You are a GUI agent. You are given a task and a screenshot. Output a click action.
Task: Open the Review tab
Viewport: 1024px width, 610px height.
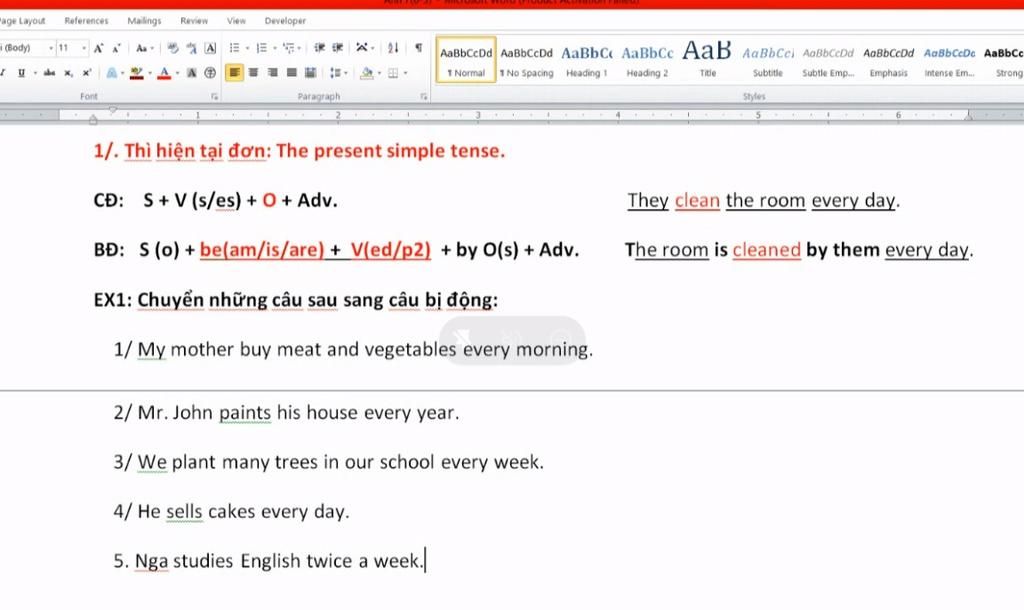tap(194, 21)
